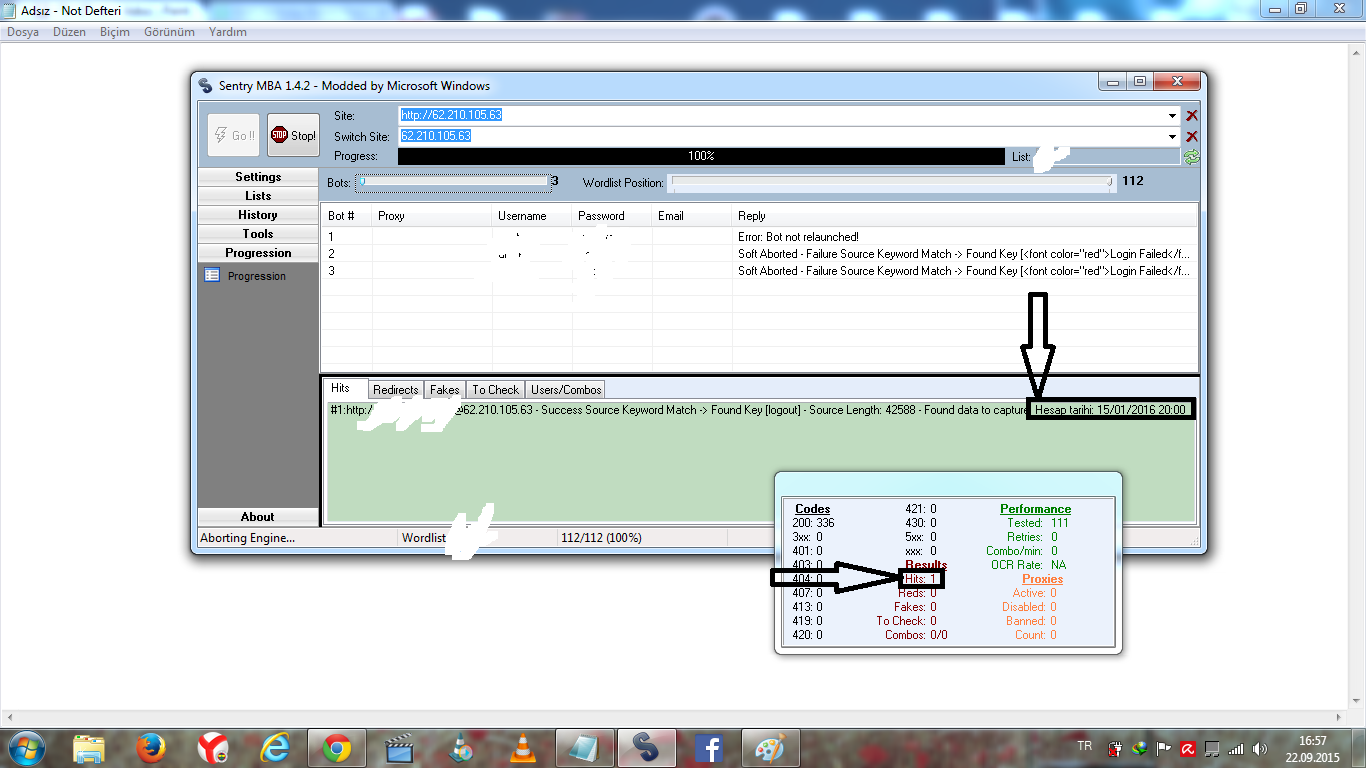Viewport: 1366px width, 768px height.
Task: Expand the Settings section in the sidebar
Action: coord(258,177)
